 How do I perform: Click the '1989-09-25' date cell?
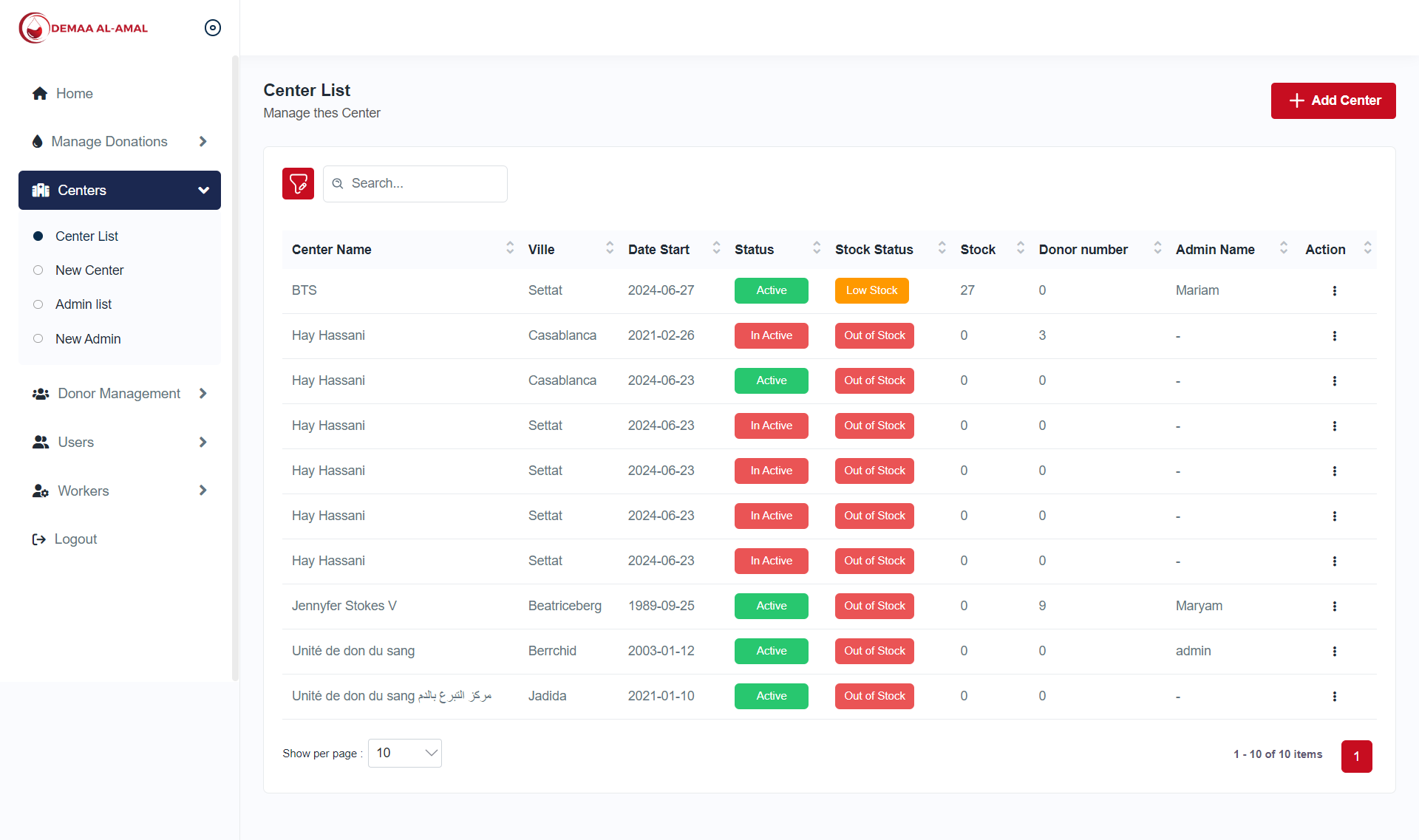[661, 607]
